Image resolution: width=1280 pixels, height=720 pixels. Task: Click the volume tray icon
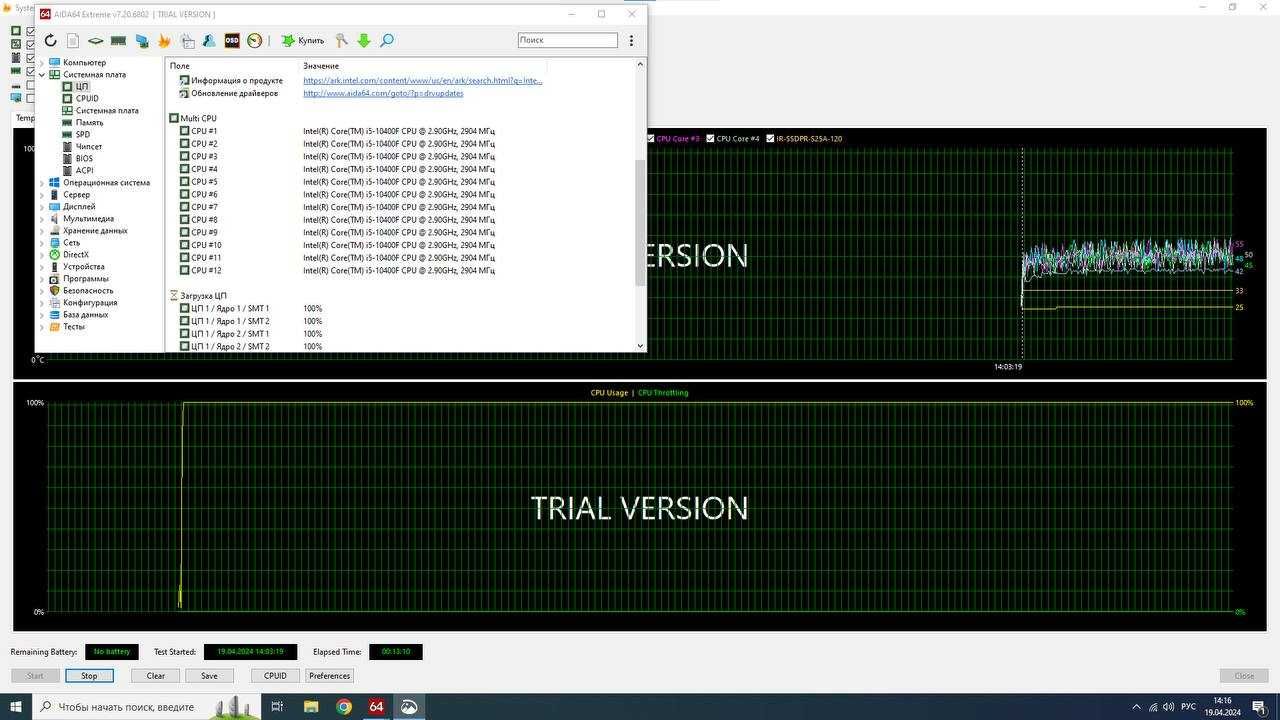(1171, 707)
